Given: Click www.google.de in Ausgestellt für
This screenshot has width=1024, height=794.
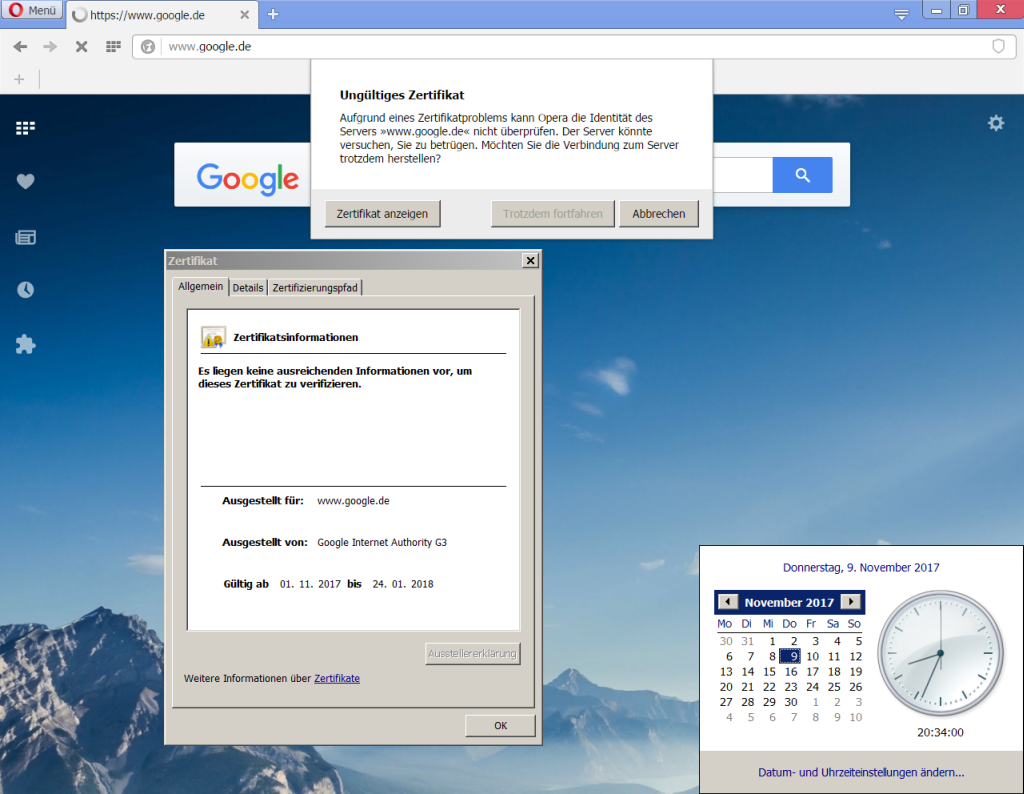Looking at the screenshot, I should tap(353, 501).
